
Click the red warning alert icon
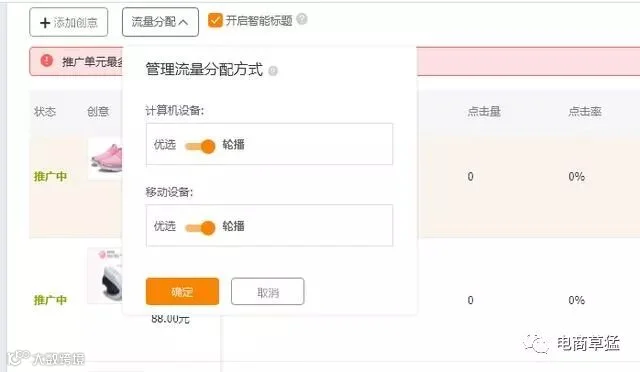(47, 61)
